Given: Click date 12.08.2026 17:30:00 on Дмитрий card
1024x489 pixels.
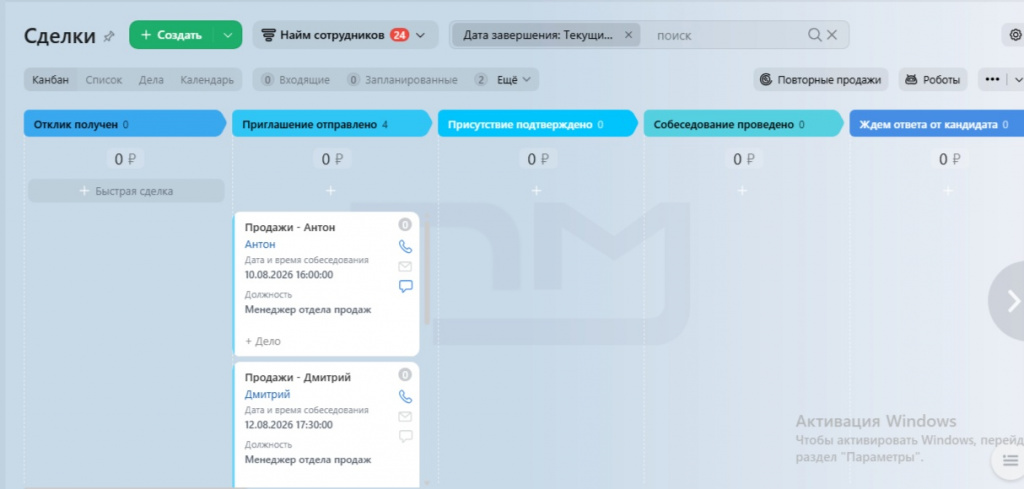Looking at the screenshot, I should click(289, 425).
